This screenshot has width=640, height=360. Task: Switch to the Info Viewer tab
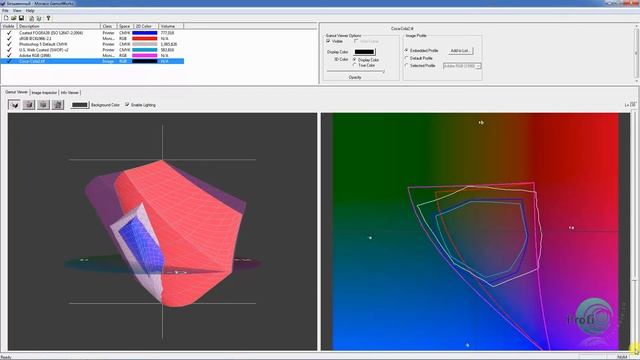(x=69, y=93)
